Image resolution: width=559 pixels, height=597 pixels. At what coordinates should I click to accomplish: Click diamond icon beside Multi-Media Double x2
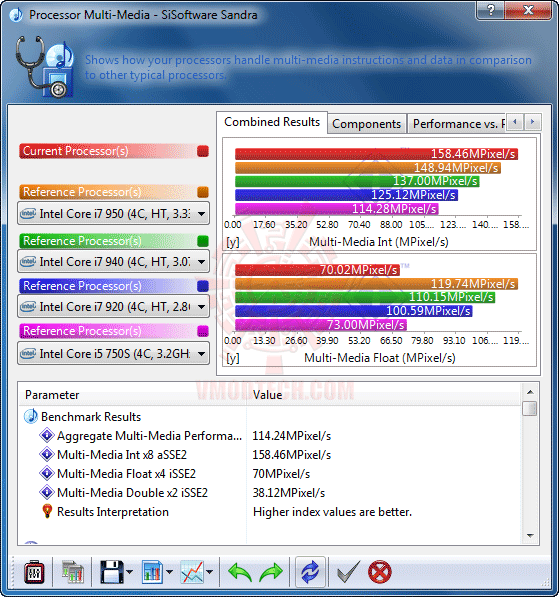point(47,492)
